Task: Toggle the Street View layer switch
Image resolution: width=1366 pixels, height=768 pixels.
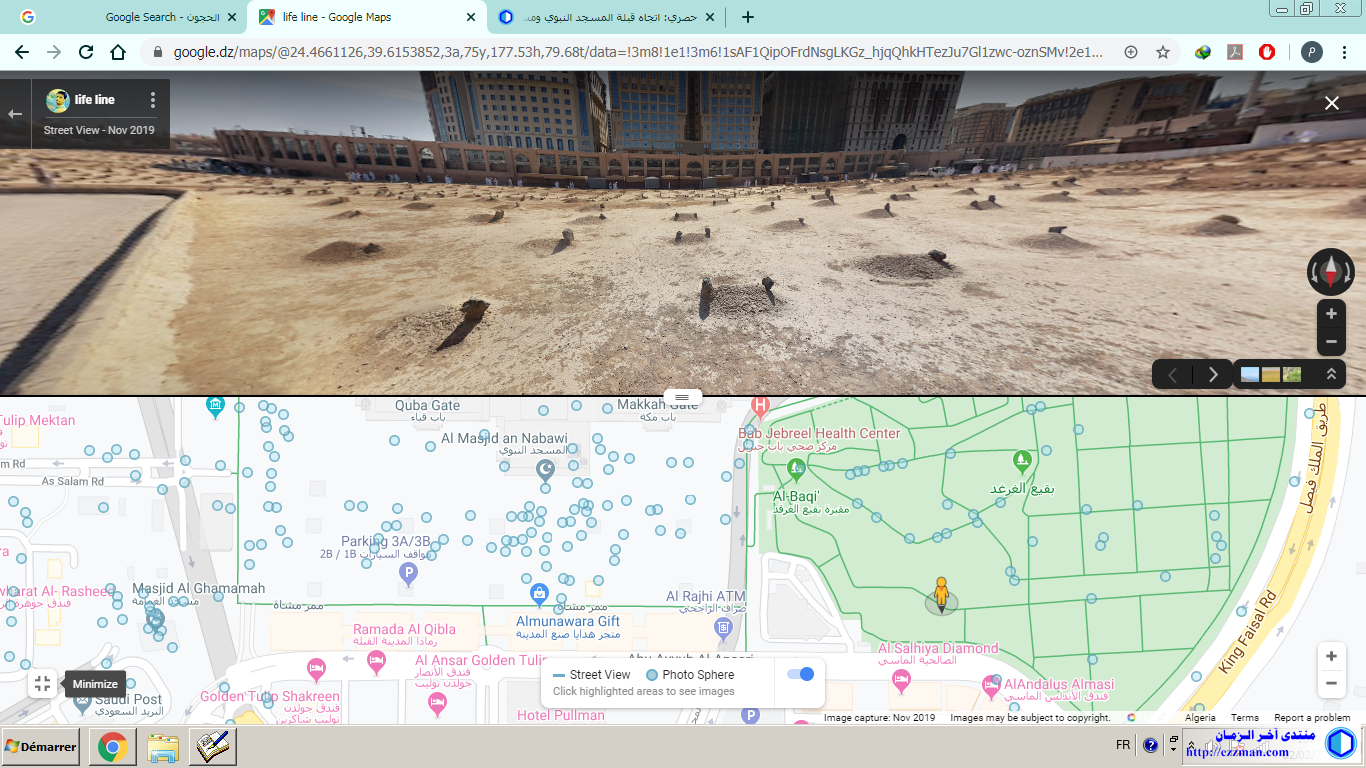Action: [x=800, y=675]
